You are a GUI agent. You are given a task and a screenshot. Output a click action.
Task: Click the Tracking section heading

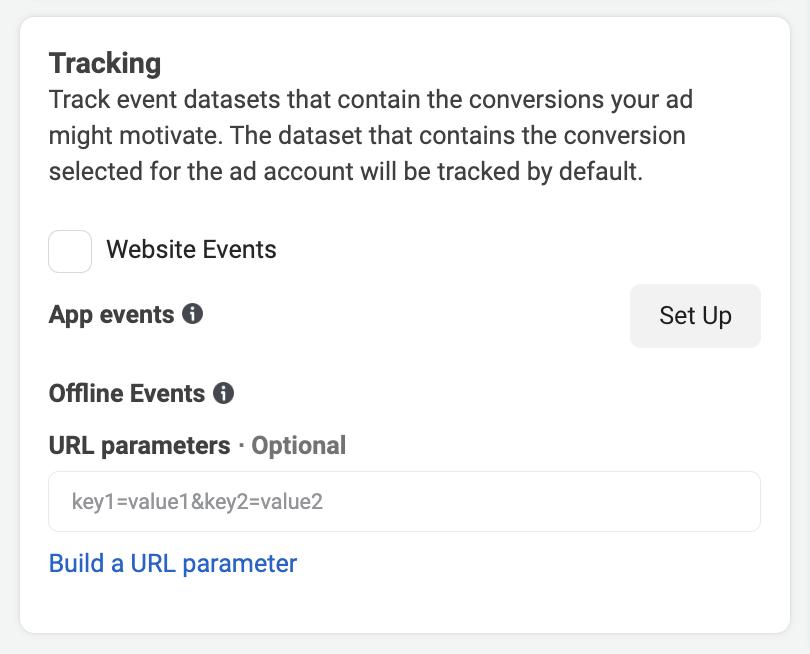(x=105, y=63)
